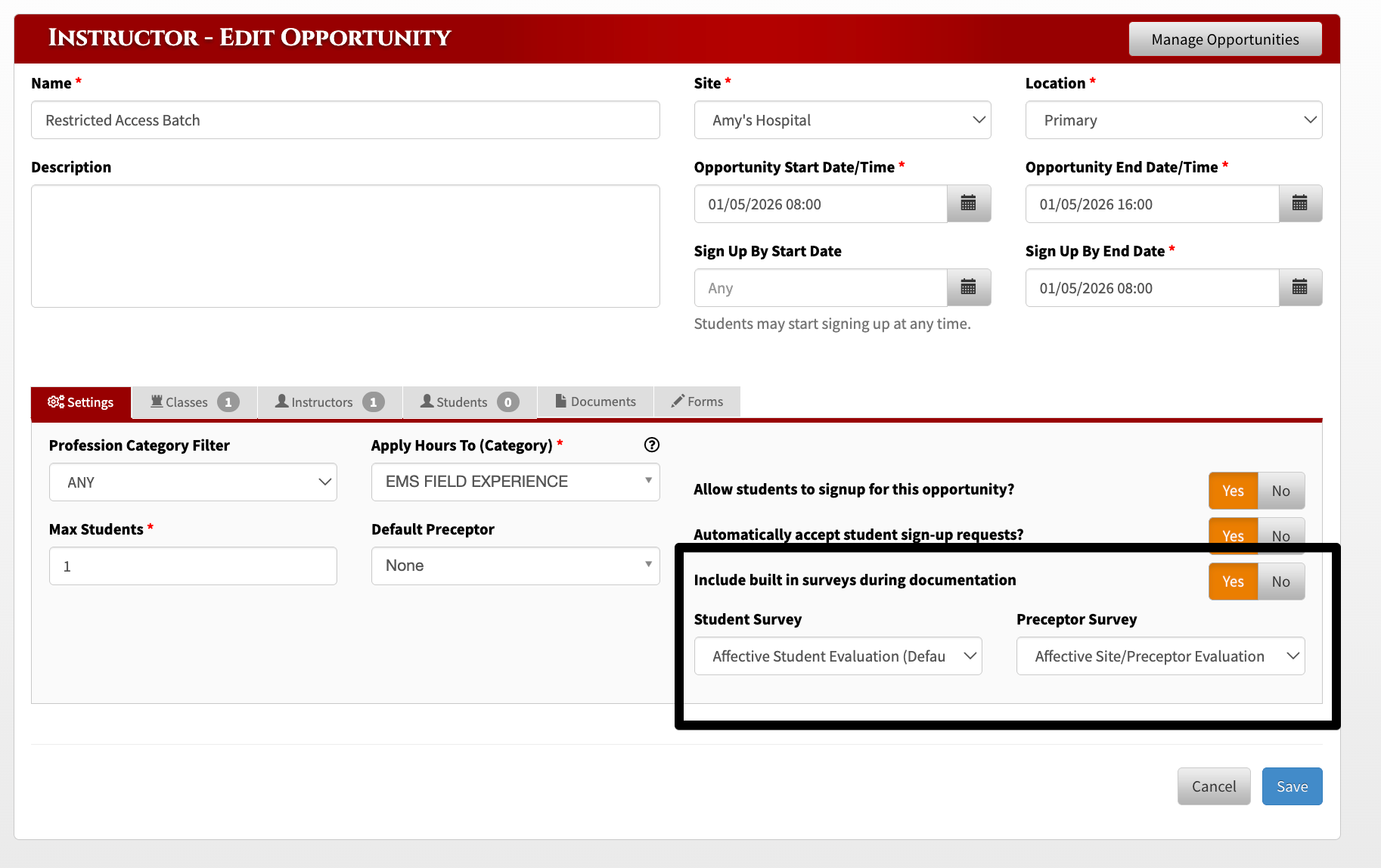Click the Cancel button

pos(1214,786)
